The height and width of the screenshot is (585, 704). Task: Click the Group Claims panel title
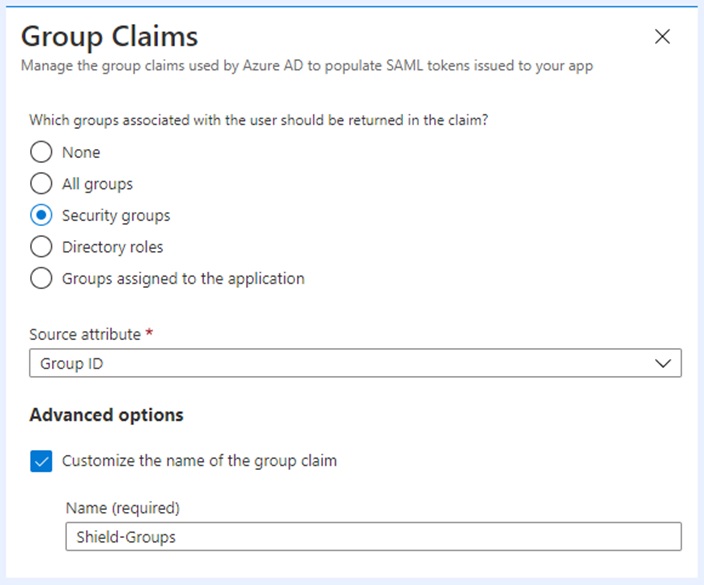pos(109,37)
